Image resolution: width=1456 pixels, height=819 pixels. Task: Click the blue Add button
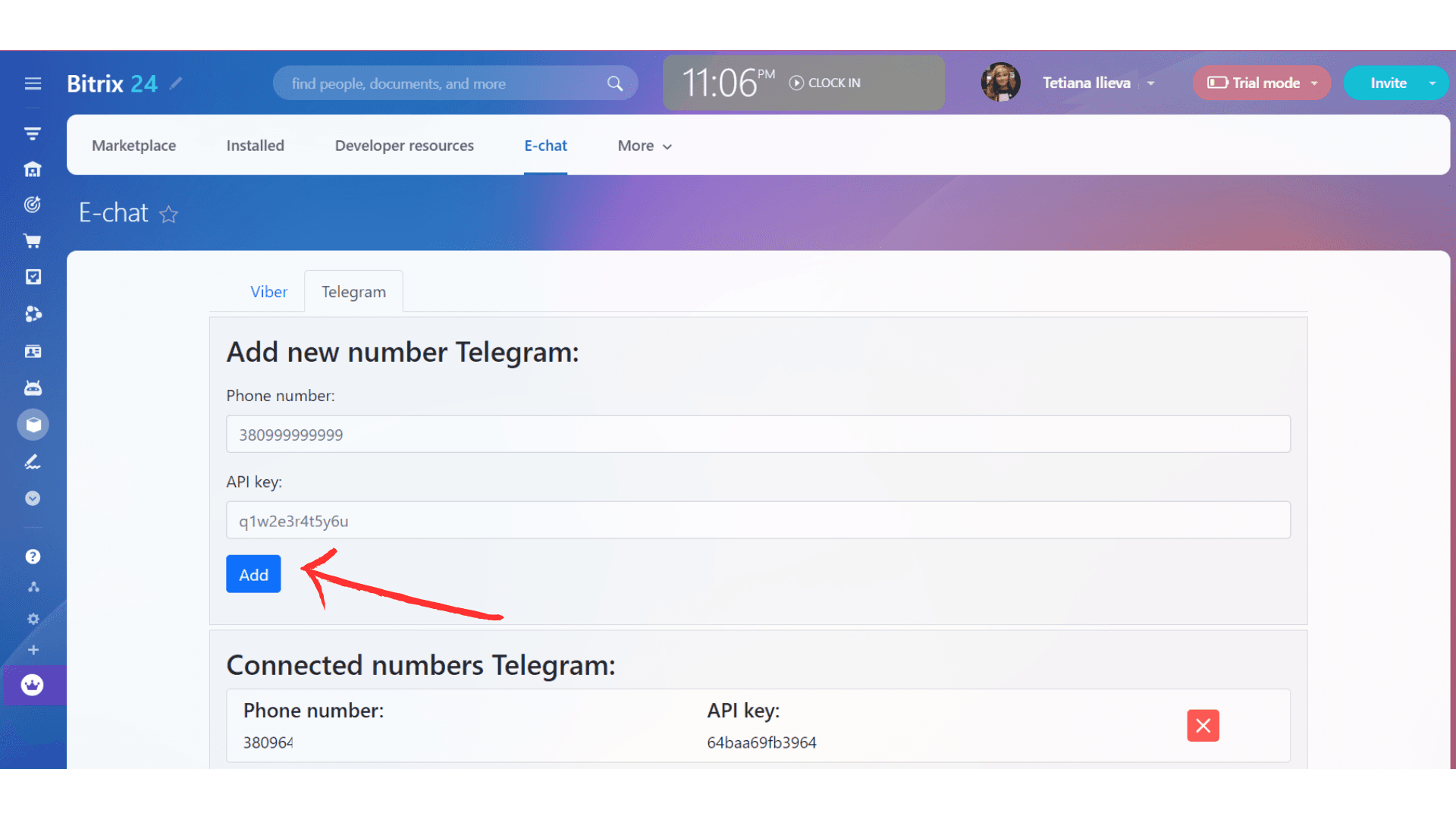pos(253,574)
